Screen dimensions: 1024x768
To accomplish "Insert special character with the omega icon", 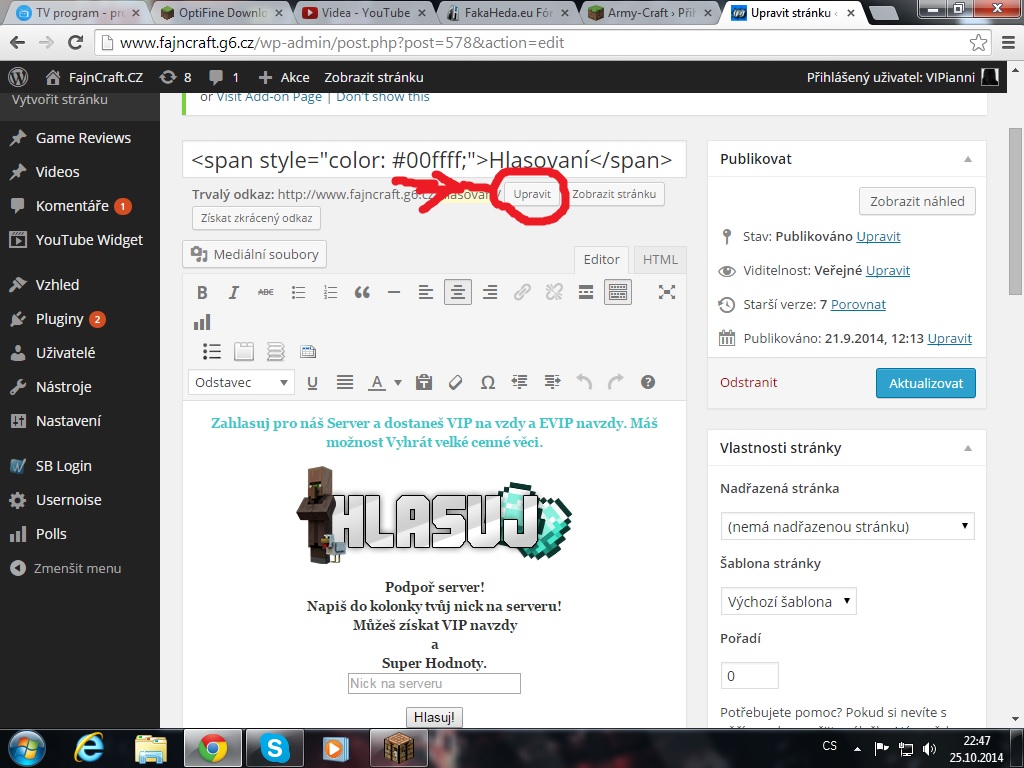I will [x=488, y=382].
